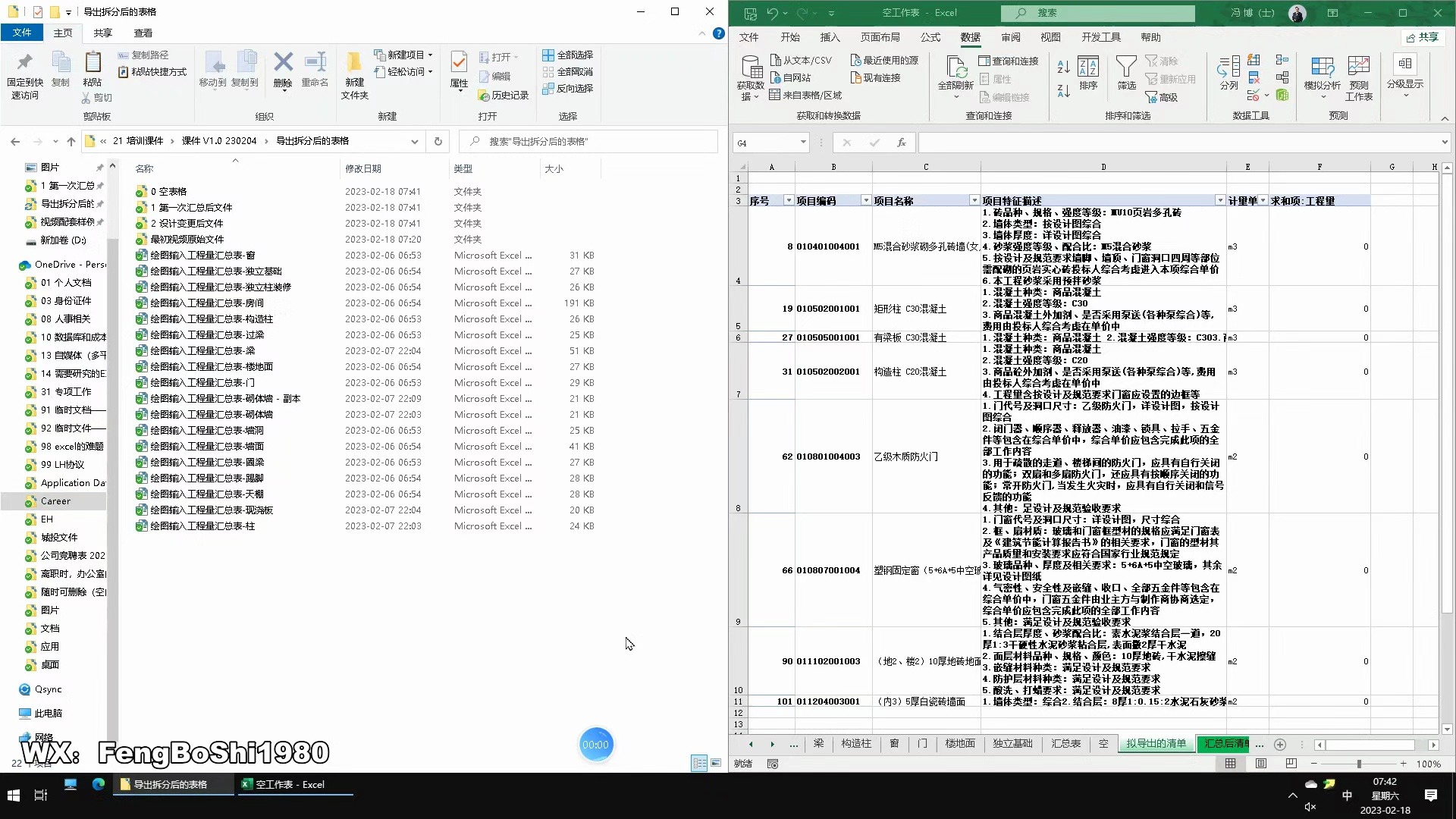The image size is (1456, 819).
Task: Expand the Name Box dropdown arrow
Action: [x=802, y=143]
